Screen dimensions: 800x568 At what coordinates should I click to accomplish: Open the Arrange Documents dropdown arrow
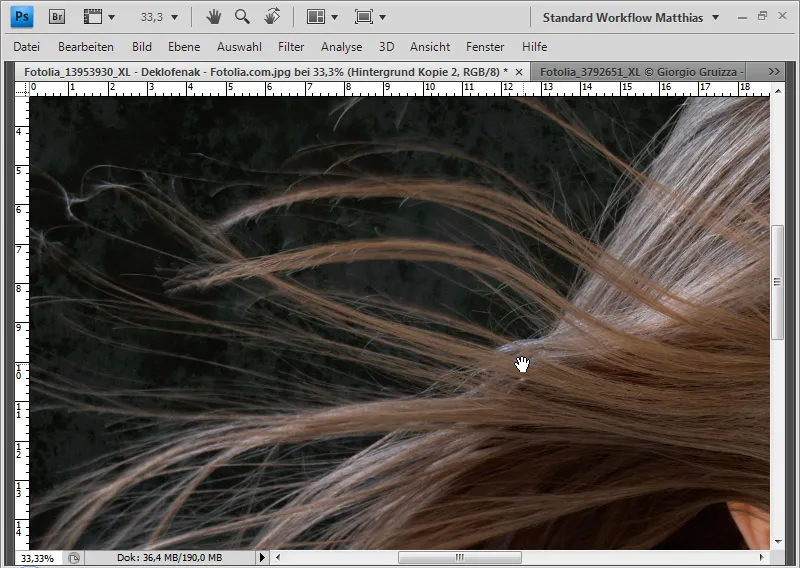(334, 17)
